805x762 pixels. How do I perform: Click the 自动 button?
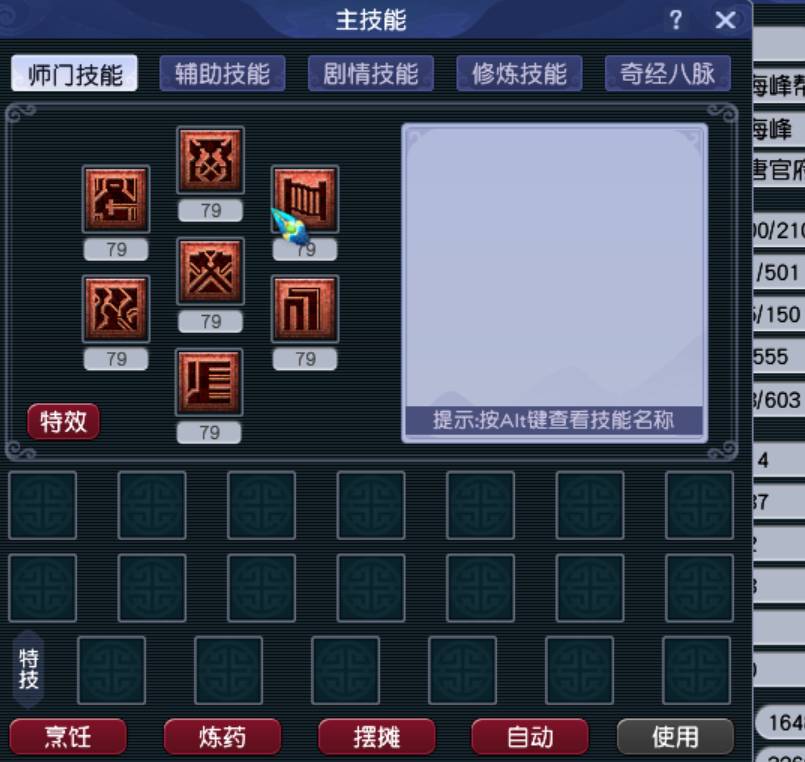(x=530, y=737)
